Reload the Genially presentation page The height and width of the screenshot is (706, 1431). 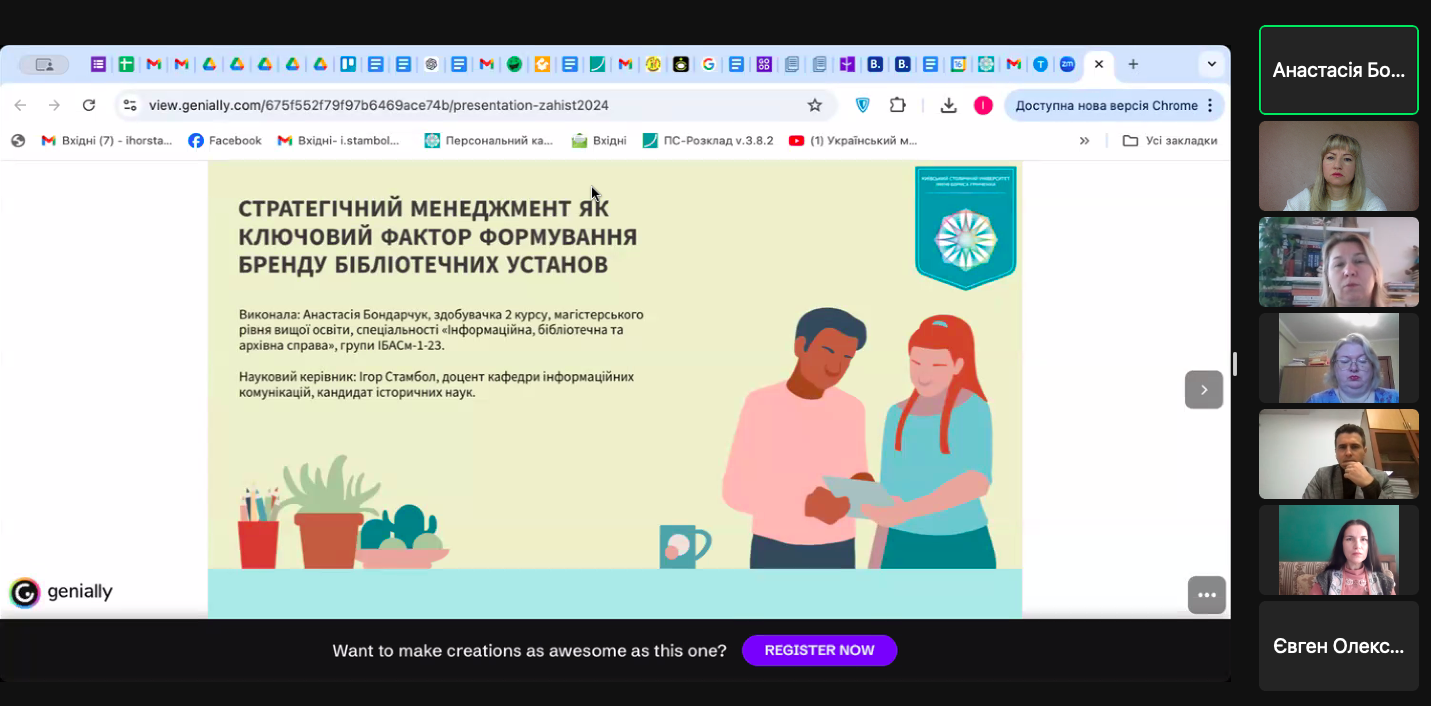pyautogui.click(x=89, y=105)
